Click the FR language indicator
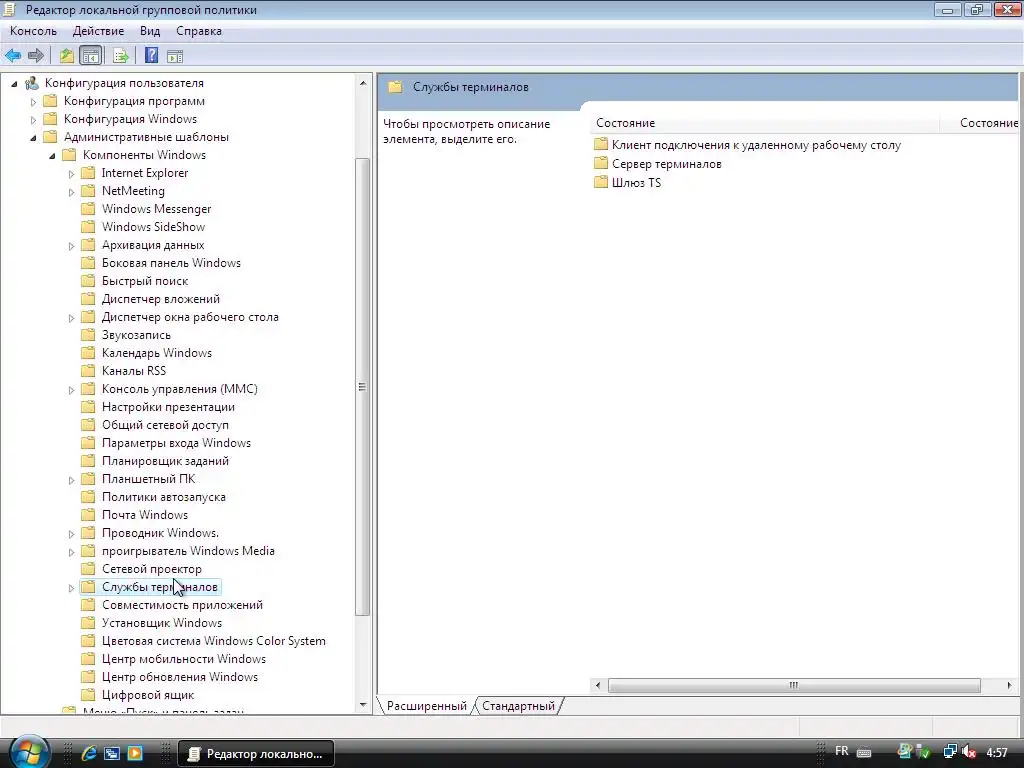The height and width of the screenshot is (768, 1024). pyautogui.click(x=842, y=752)
